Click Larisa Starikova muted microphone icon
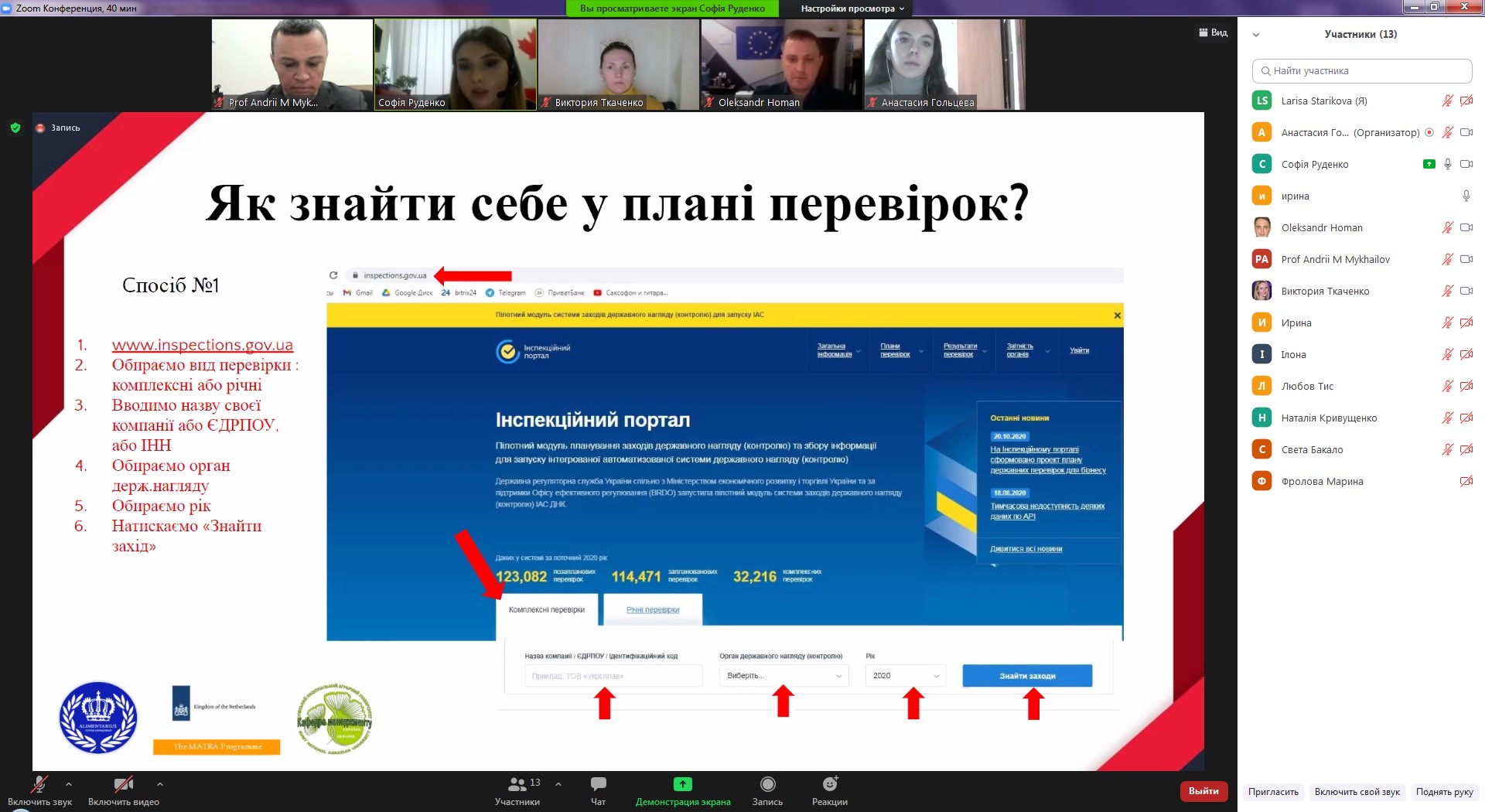 tap(1447, 101)
